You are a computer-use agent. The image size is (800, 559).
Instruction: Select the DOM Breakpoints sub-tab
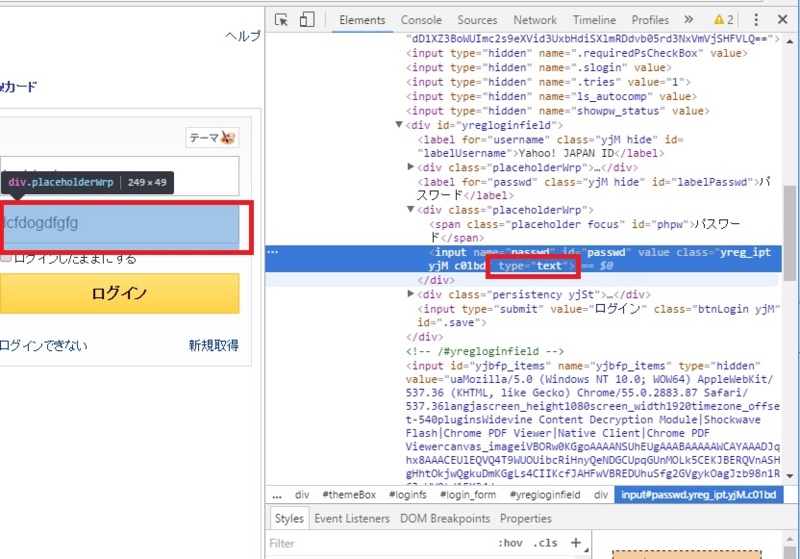445,518
